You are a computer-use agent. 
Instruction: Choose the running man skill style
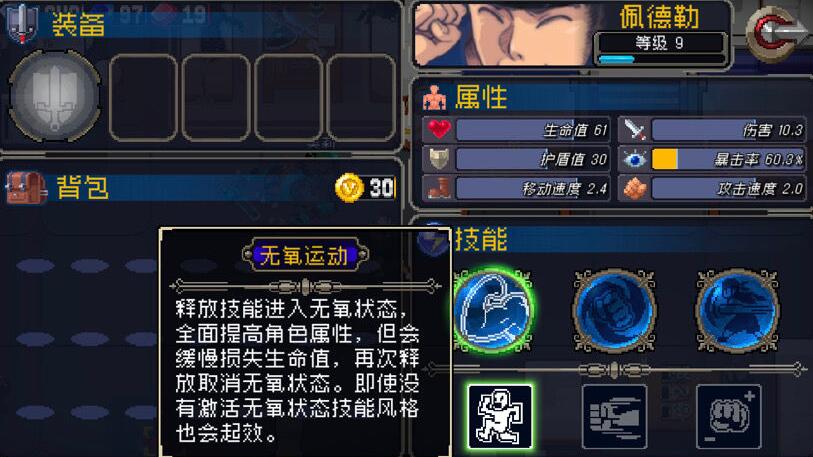click(500, 417)
